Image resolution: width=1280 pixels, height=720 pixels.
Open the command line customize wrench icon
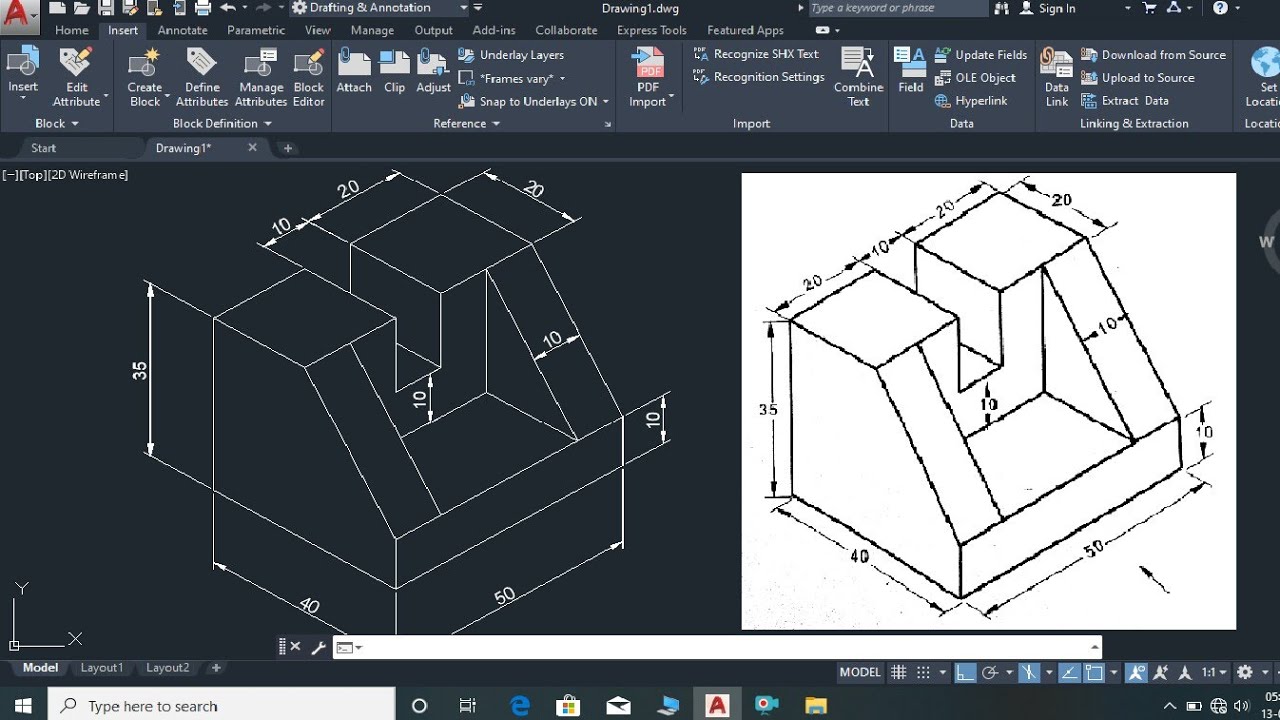coord(318,647)
